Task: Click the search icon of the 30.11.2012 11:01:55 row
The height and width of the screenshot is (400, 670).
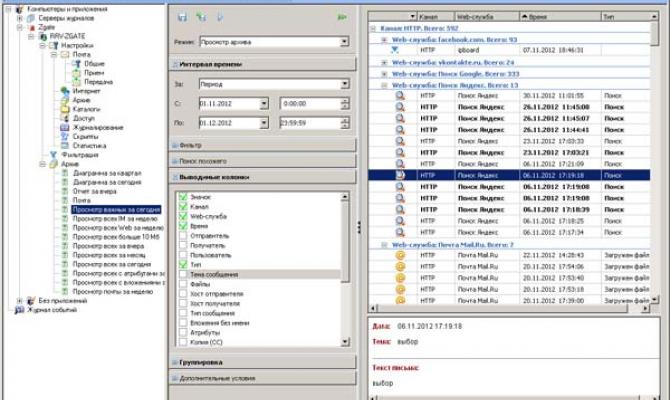Action: (400, 95)
